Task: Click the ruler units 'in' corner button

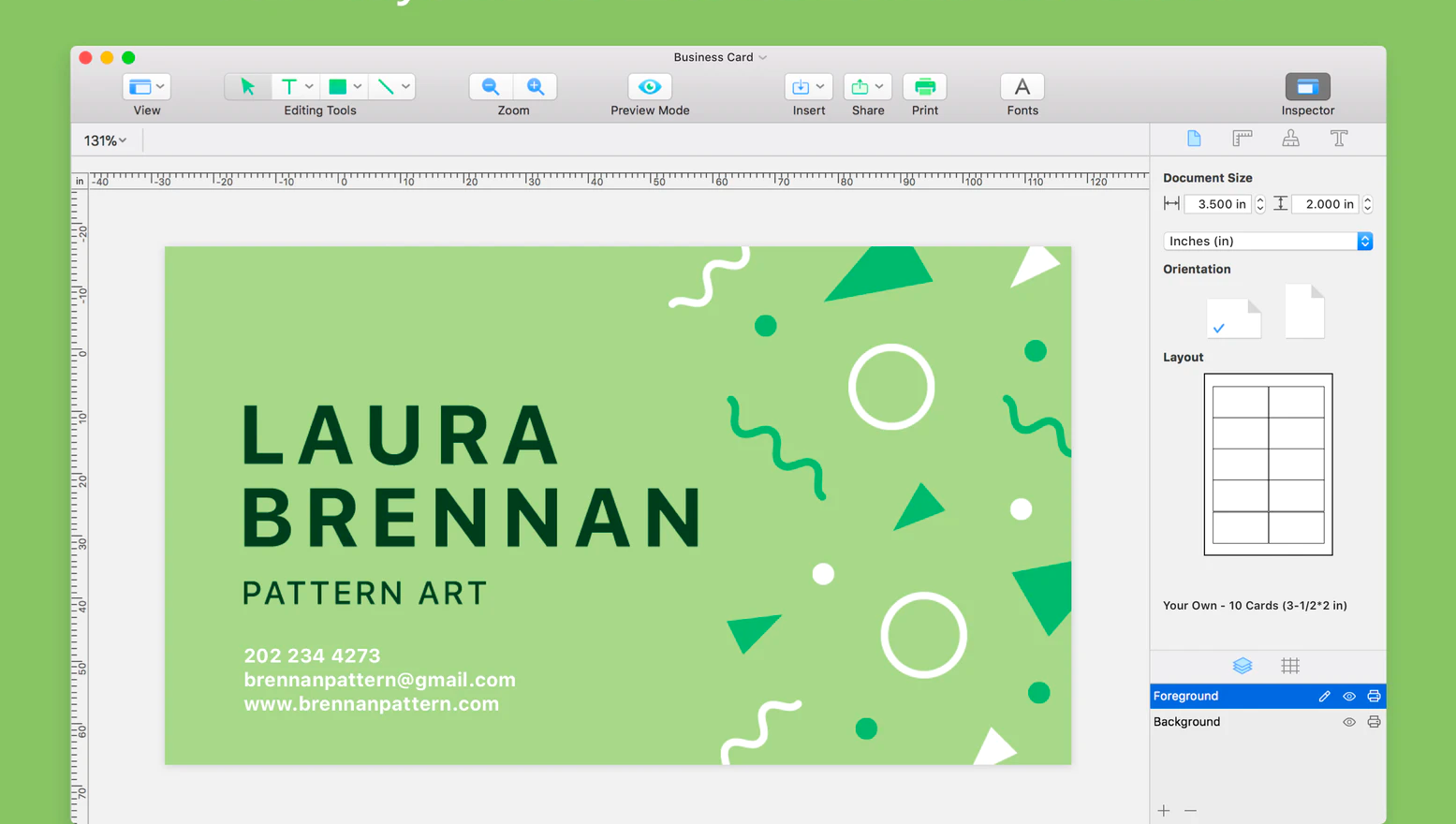Action: pos(80,181)
